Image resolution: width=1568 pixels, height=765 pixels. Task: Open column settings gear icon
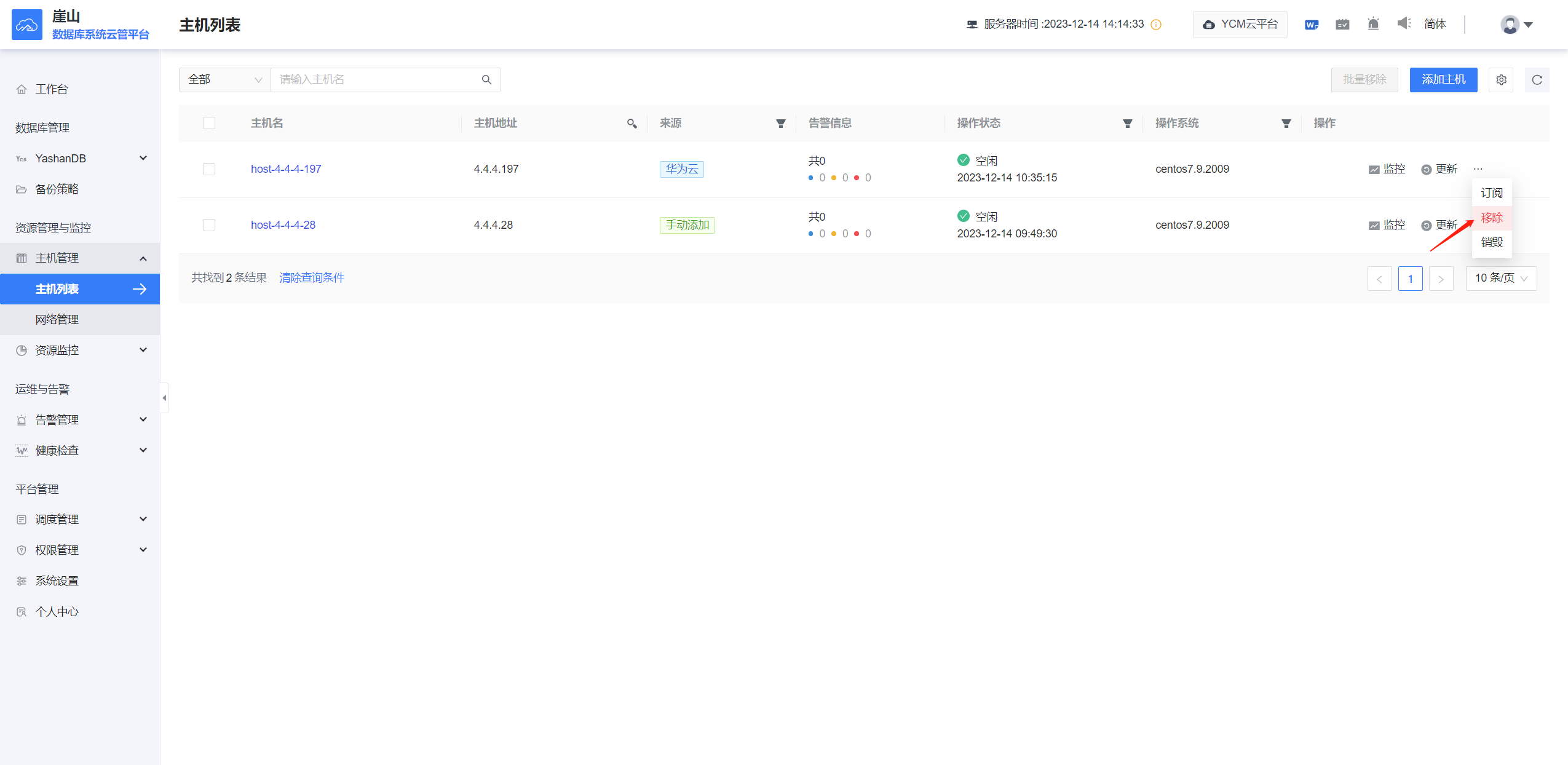(1501, 80)
